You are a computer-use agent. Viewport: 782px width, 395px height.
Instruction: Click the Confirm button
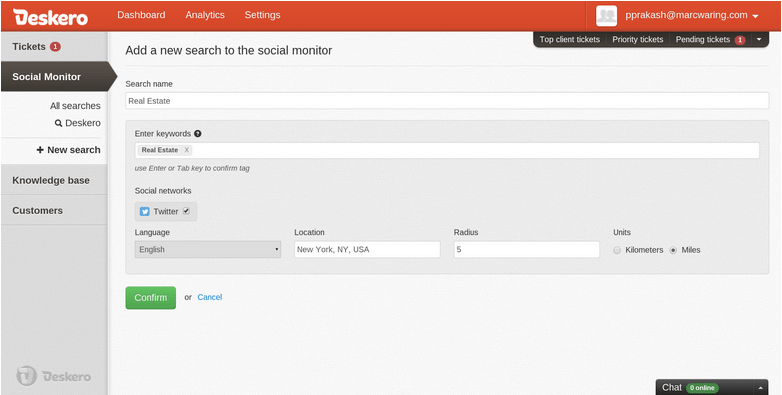point(151,298)
